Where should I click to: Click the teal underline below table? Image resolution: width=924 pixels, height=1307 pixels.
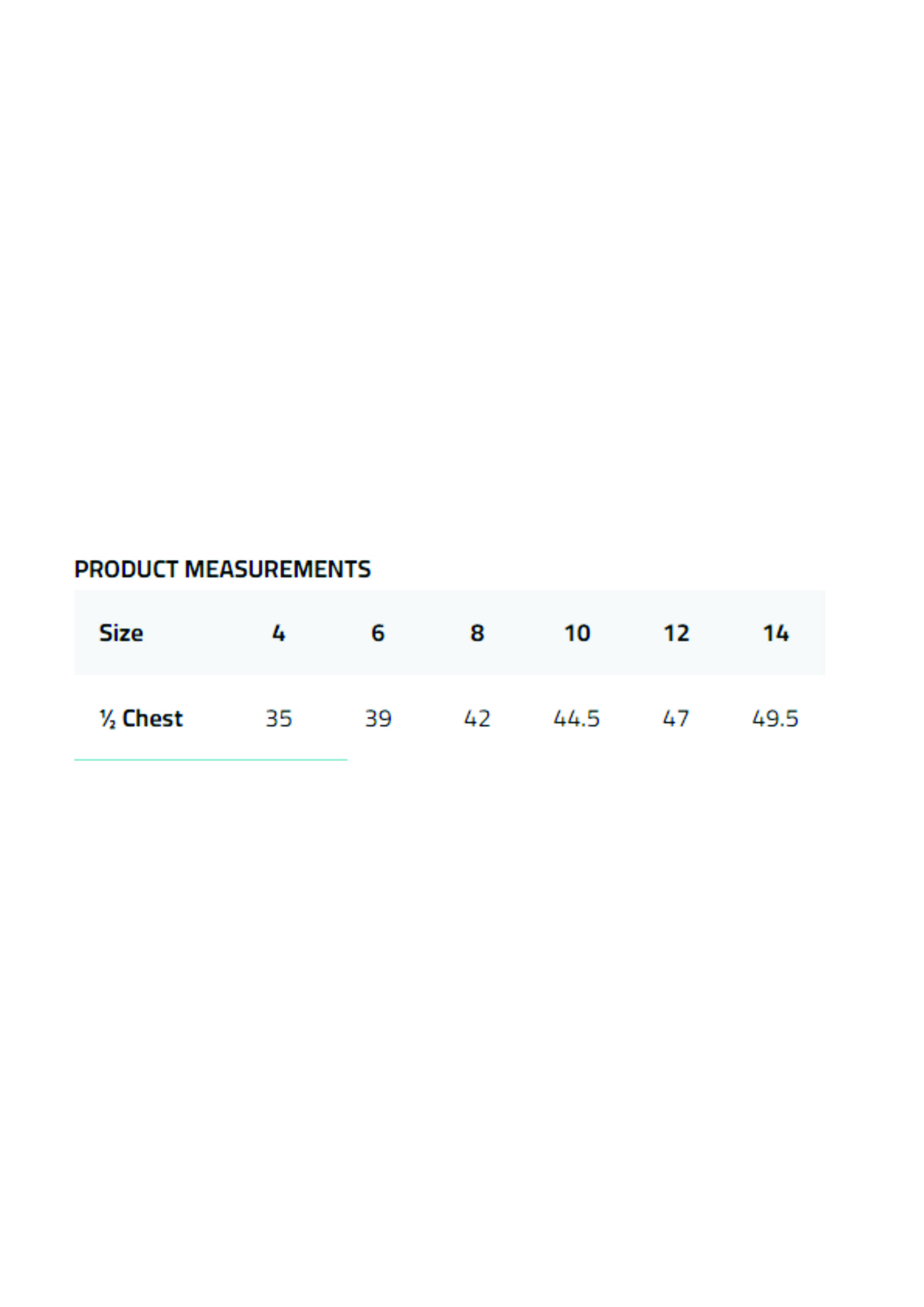point(211,760)
